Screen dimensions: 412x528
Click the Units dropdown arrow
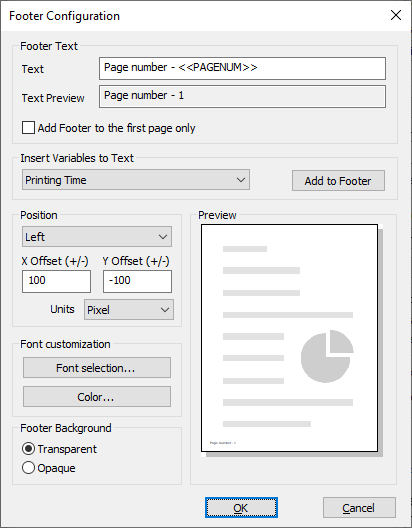165,309
